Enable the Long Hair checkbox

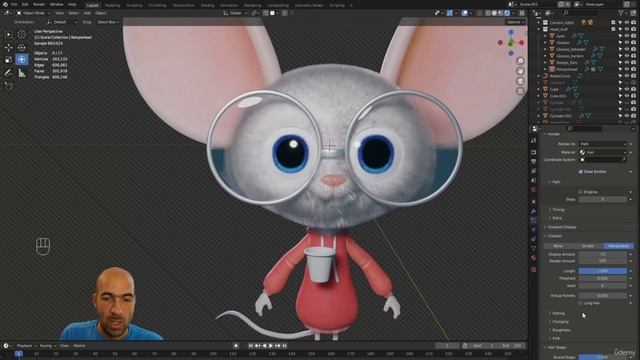click(580, 303)
